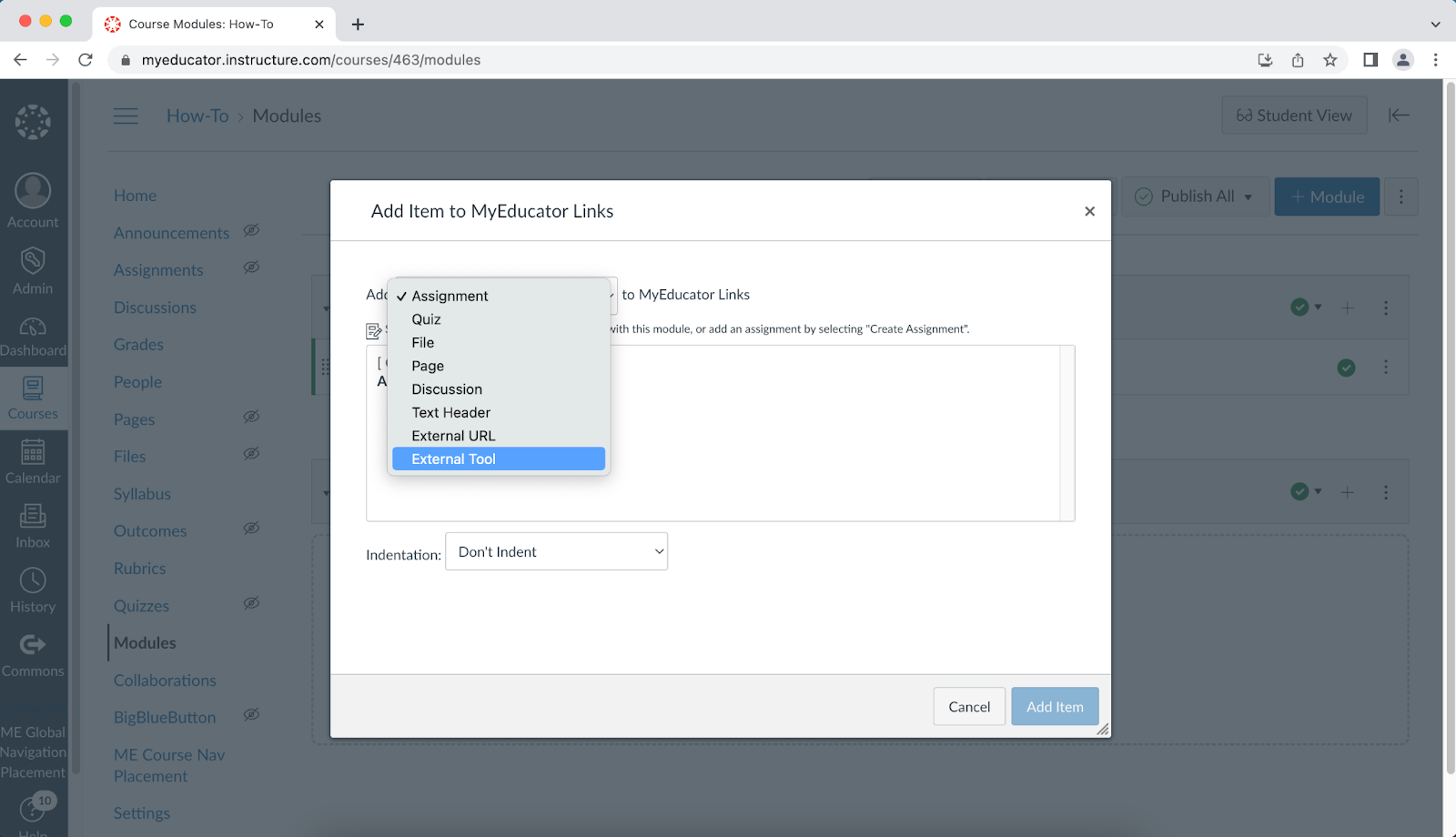Close the Add Item dialog with X
This screenshot has width=1456, height=837.
pyautogui.click(x=1089, y=211)
